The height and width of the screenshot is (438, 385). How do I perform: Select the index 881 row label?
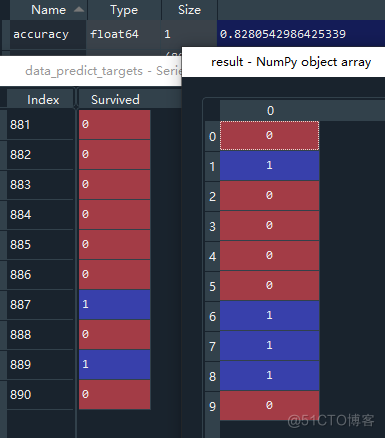coord(40,125)
